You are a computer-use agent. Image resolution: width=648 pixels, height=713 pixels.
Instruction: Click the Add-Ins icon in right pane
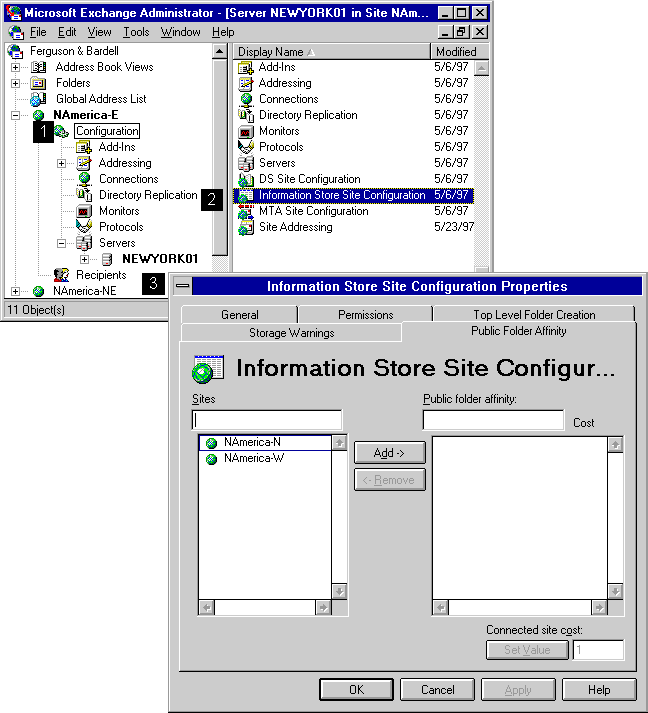pyautogui.click(x=246, y=68)
